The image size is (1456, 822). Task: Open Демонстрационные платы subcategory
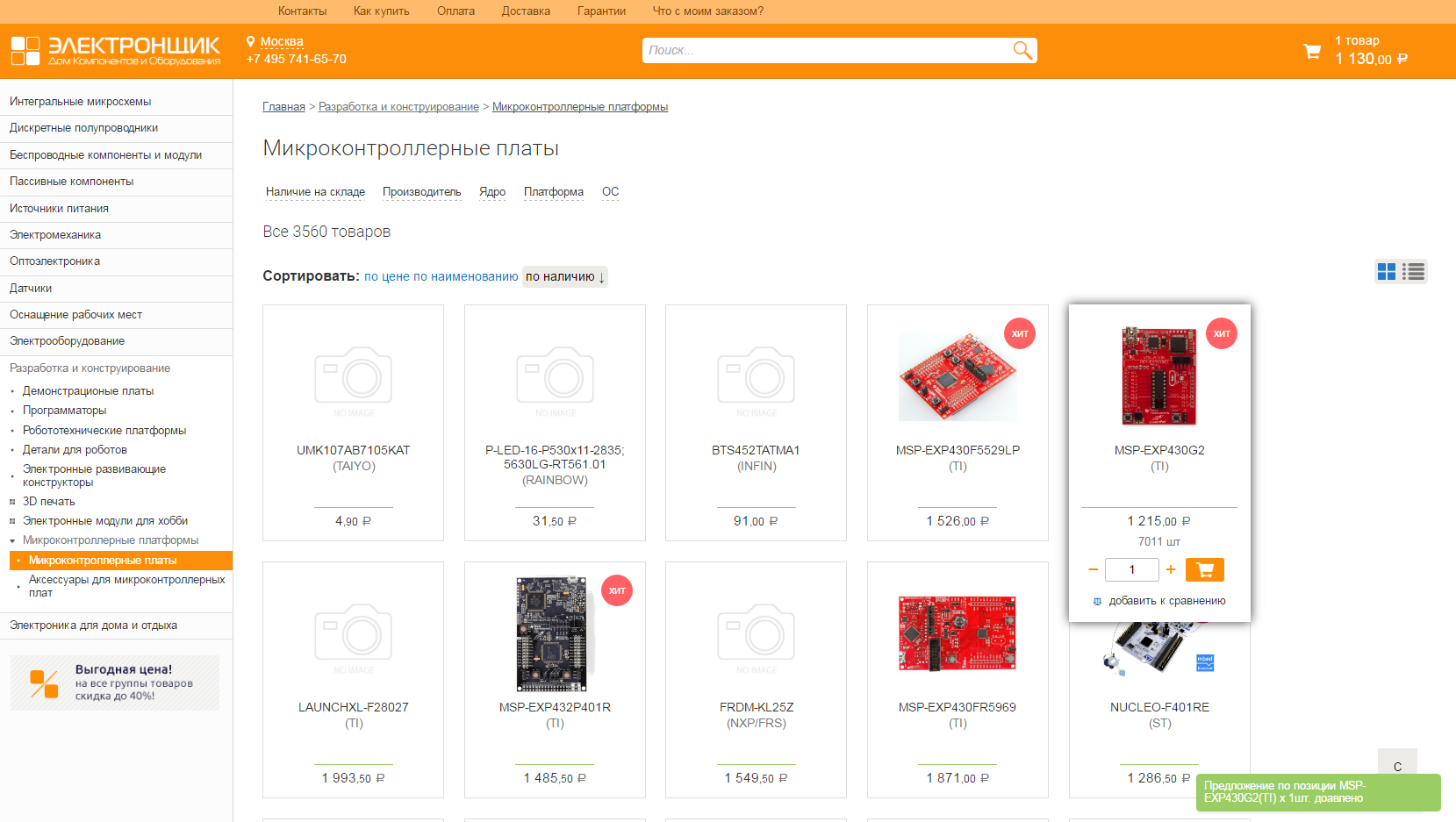88,391
